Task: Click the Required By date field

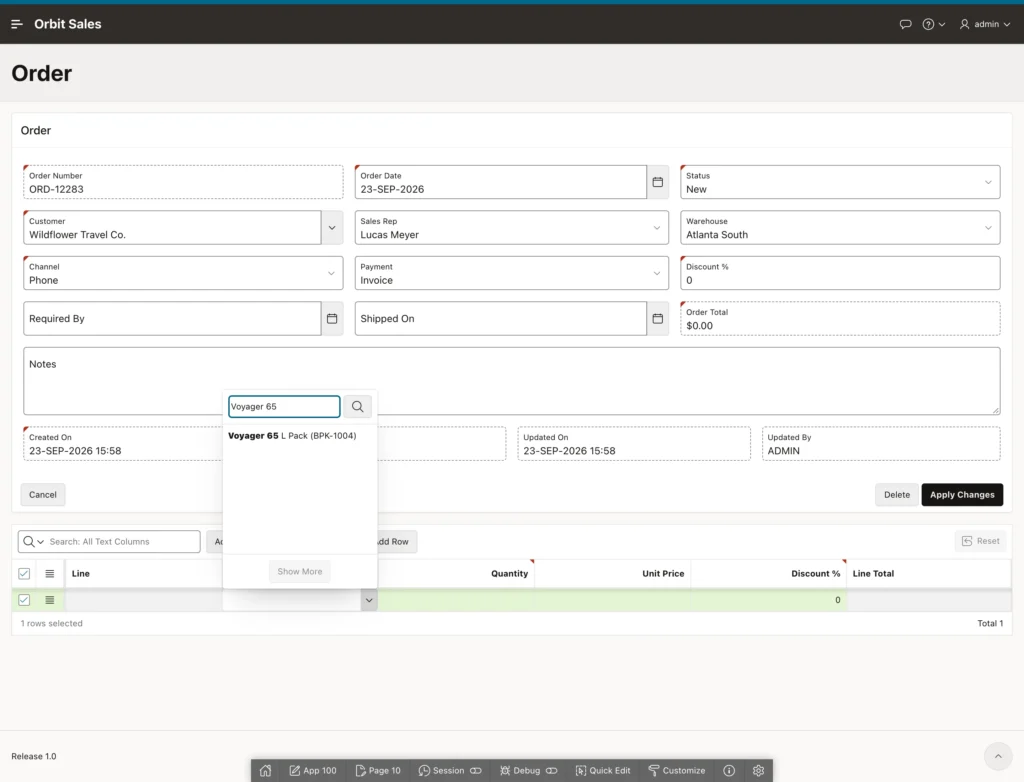Action: click(x=172, y=319)
